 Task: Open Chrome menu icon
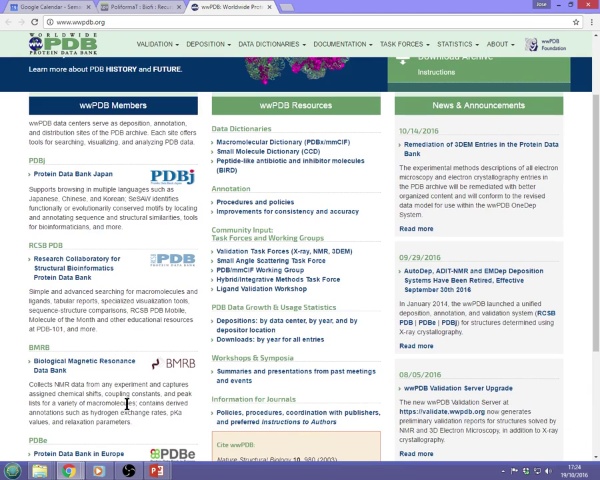[x=590, y=22]
